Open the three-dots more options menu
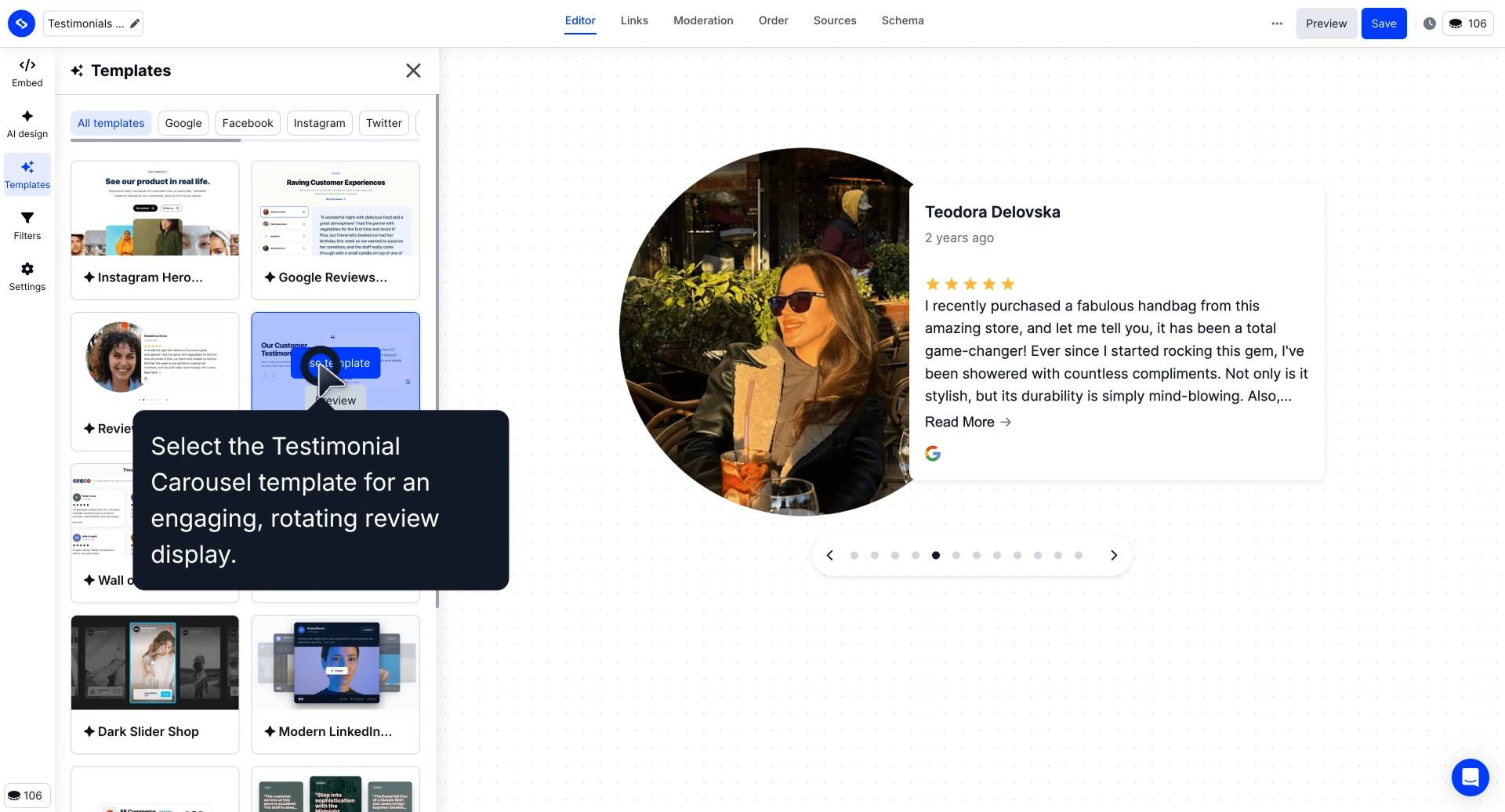1505x812 pixels. (x=1277, y=24)
